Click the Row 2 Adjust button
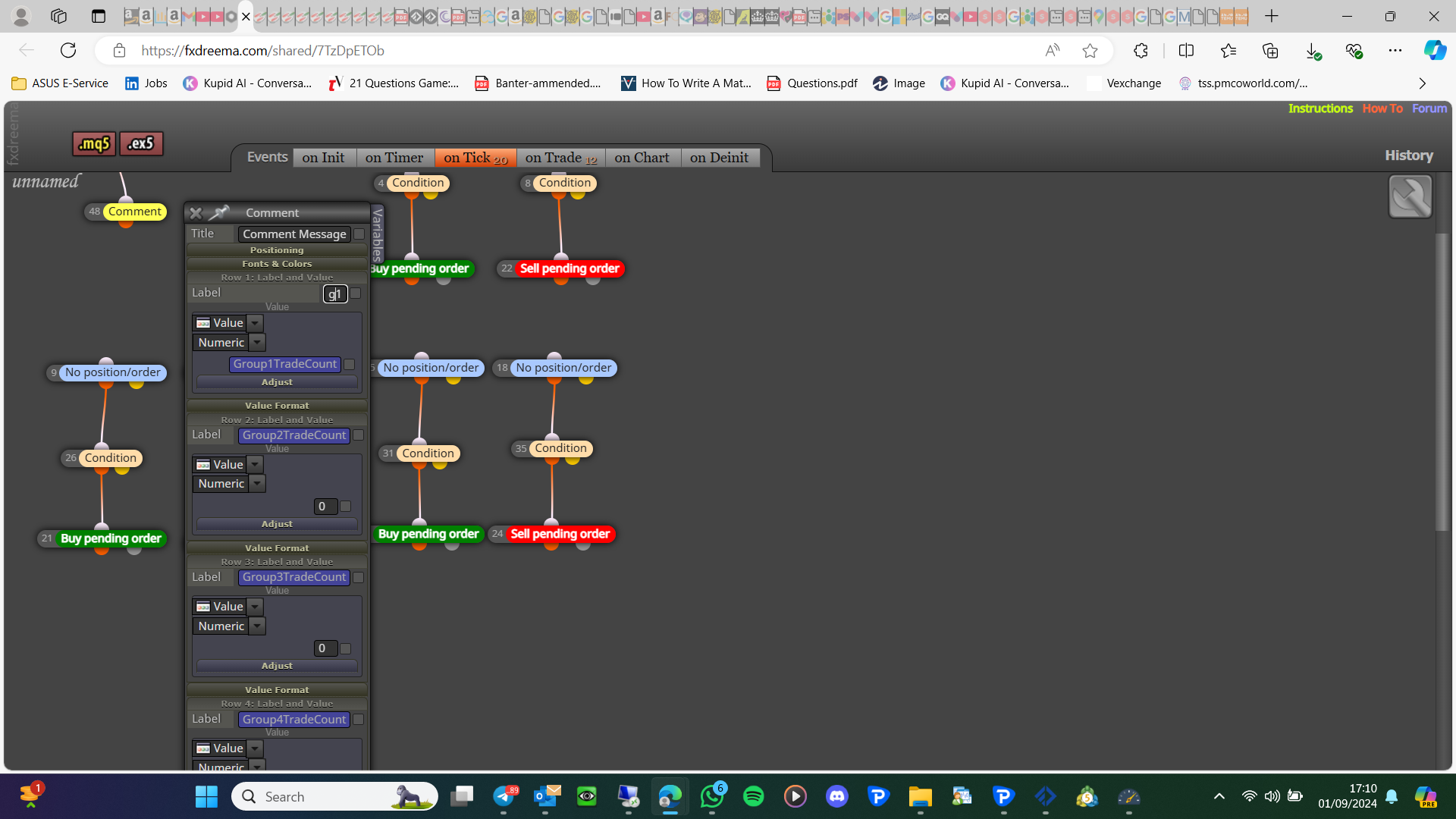Screen dimensions: 1456x819 pyautogui.click(x=277, y=524)
